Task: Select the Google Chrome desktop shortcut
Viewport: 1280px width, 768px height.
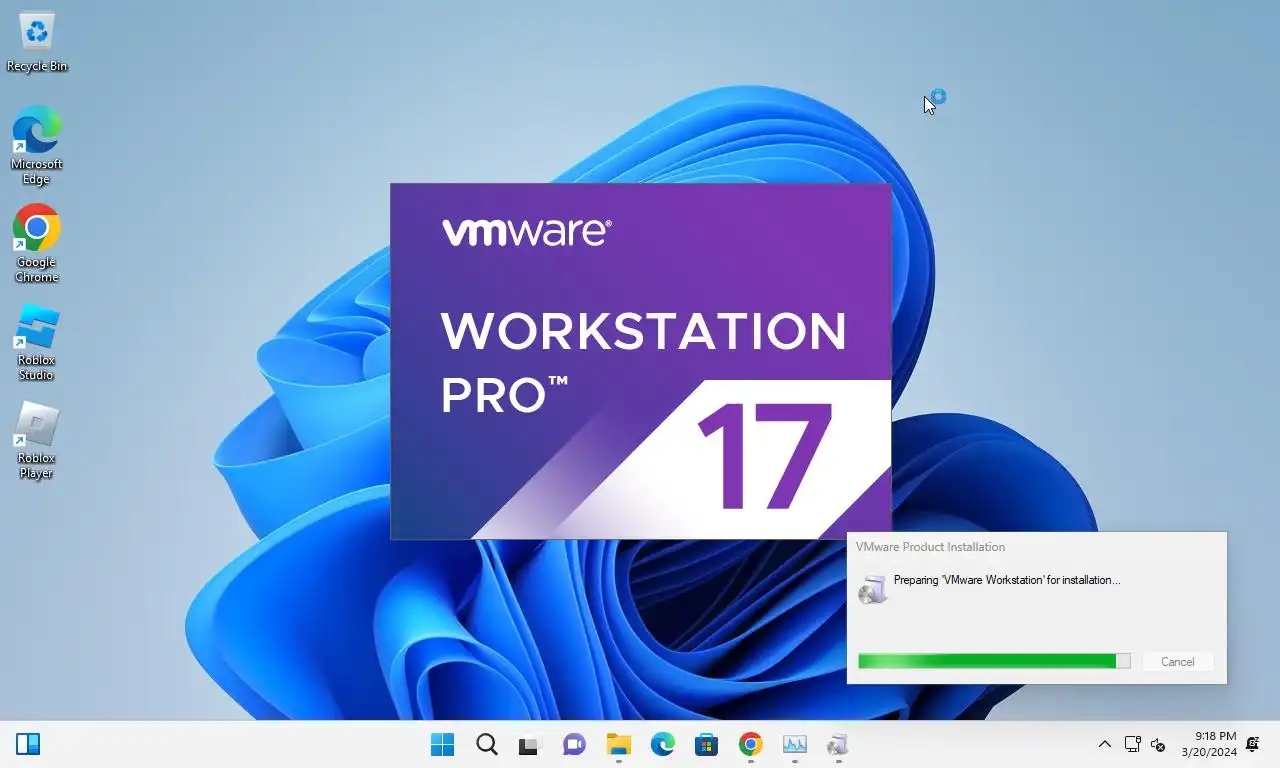Action: click(37, 244)
